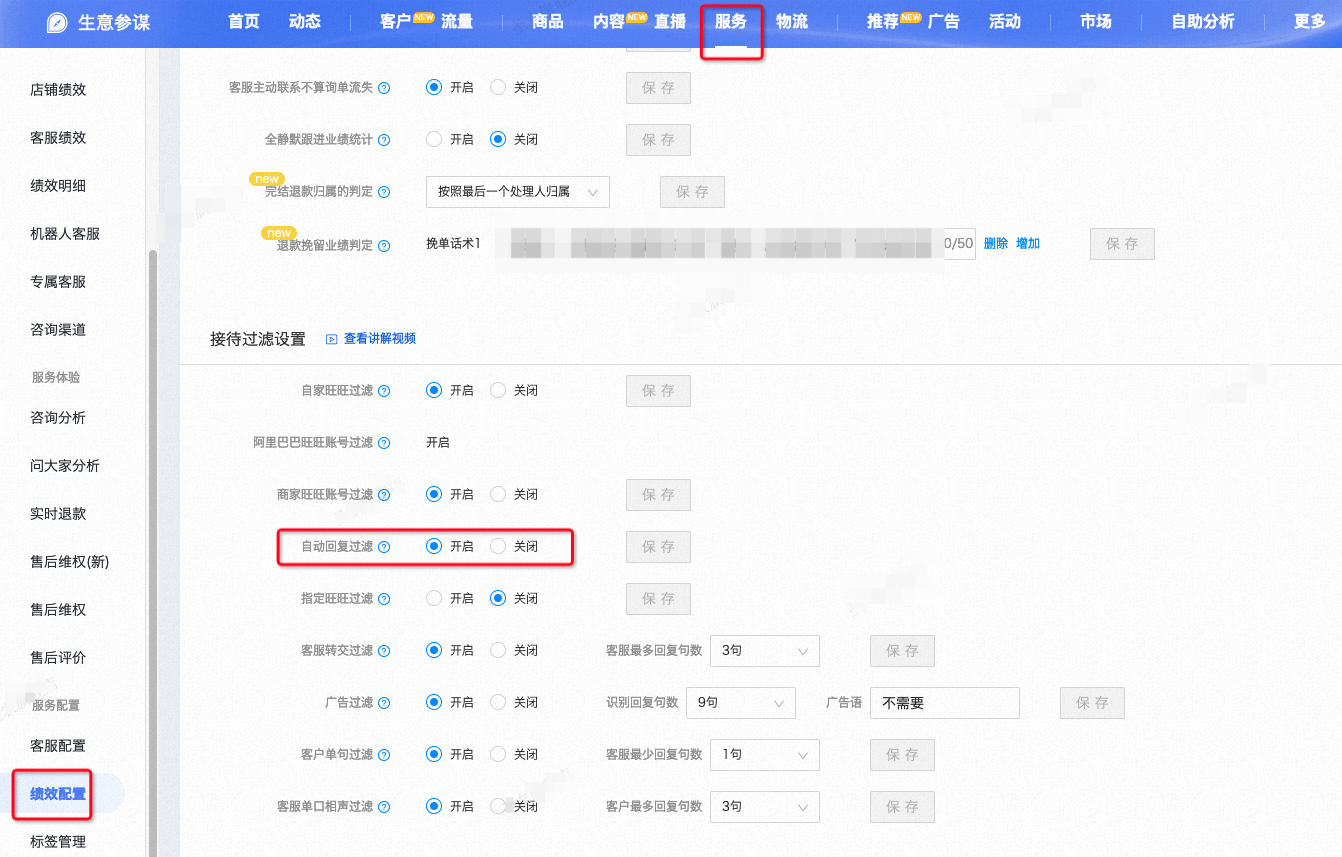Open the 服务 navigation tab
1342x857 pixels.
[x=731, y=21]
